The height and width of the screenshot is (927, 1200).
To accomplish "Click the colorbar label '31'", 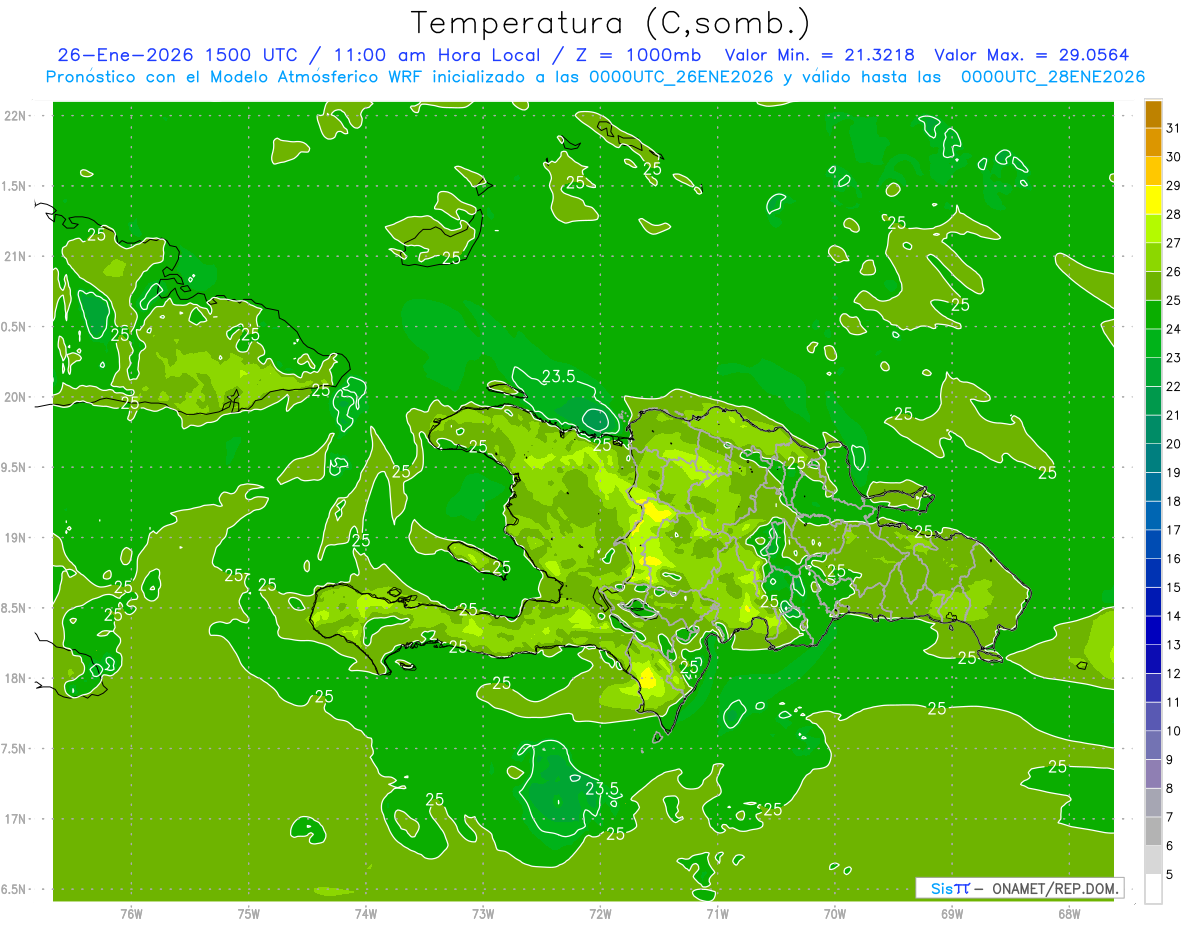I will pyautogui.click(x=1173, y=128).
